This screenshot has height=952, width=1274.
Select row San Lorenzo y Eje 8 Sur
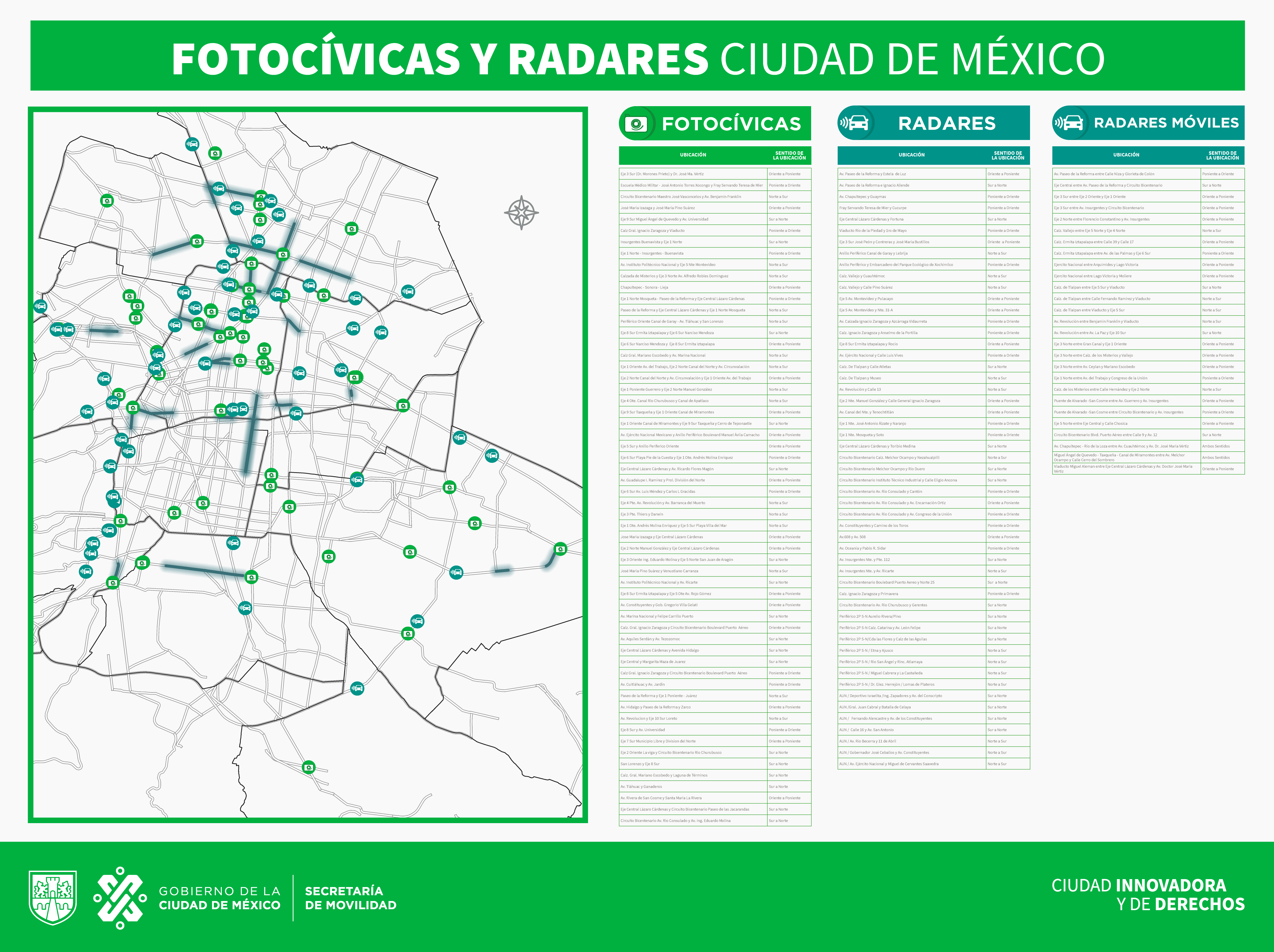[x=715, y=764]
